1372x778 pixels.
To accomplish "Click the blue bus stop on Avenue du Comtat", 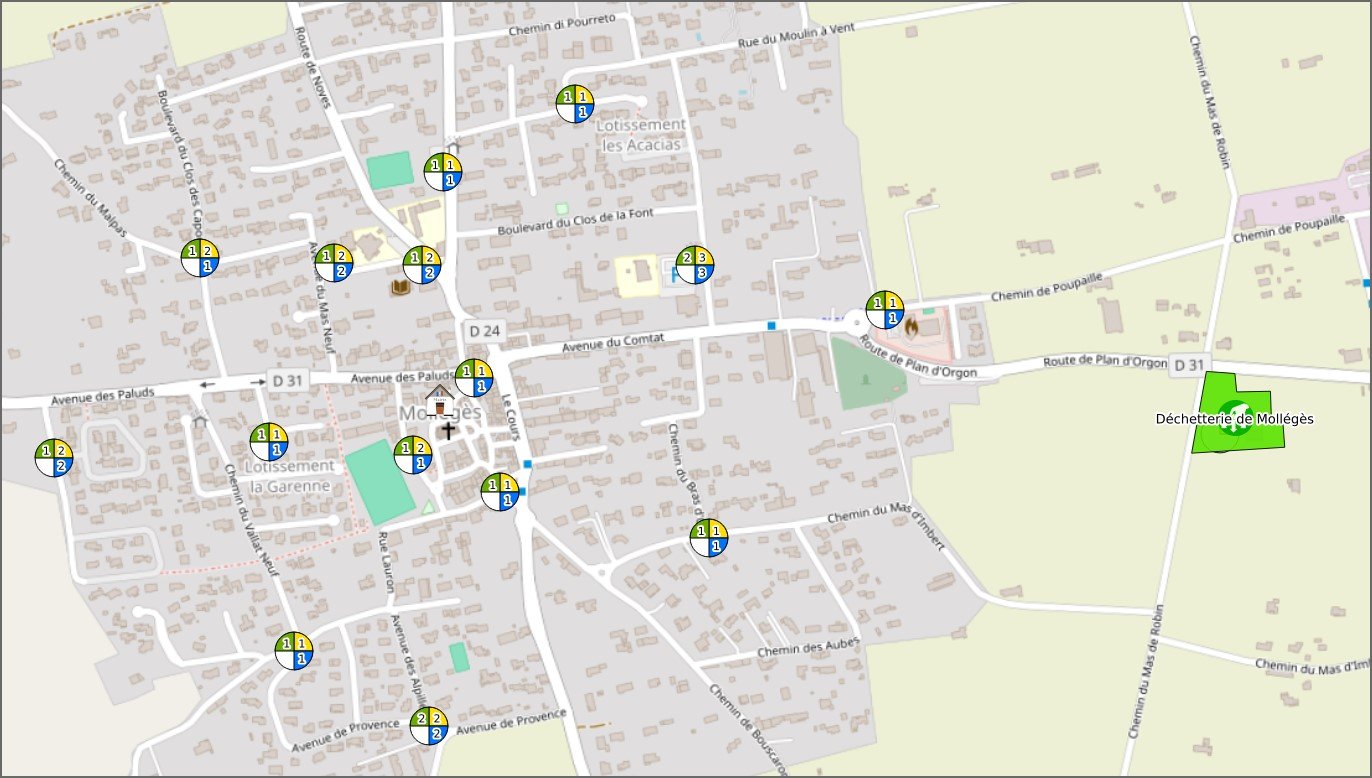I will [x=771, y=326].
